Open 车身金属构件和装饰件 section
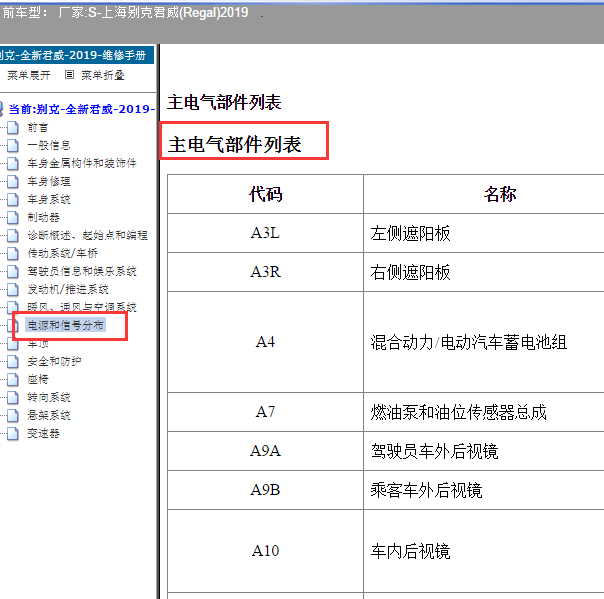The width and height of the screenshot is (604, 599). coord(82,163)
